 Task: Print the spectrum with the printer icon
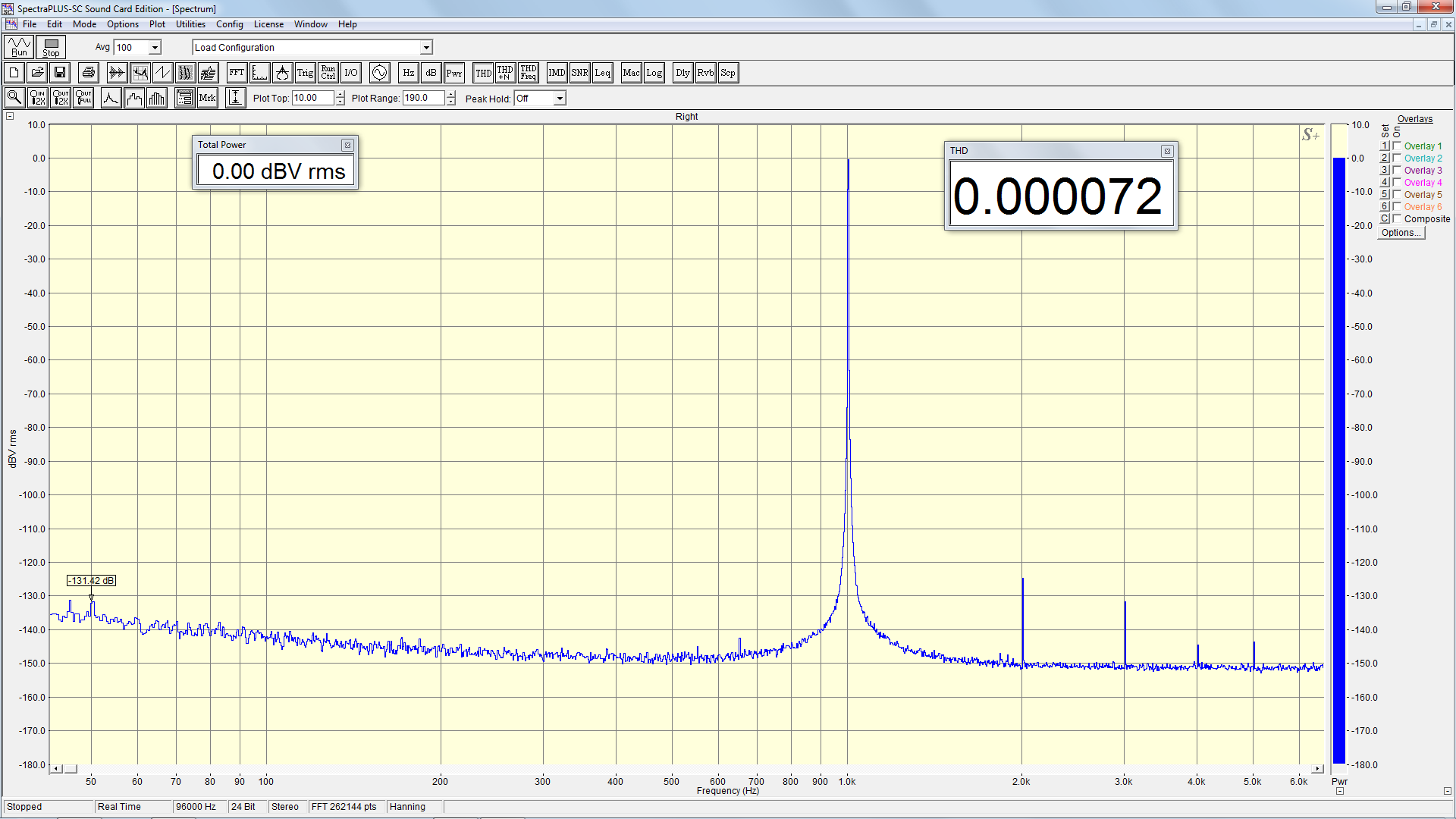click(x=88, y=73)
